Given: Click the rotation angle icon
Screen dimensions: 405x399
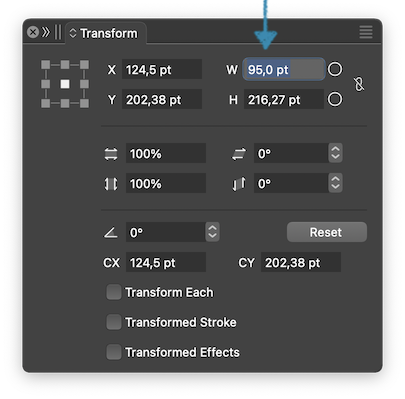Looking at the screenshot, I should (x=110, y=232).
